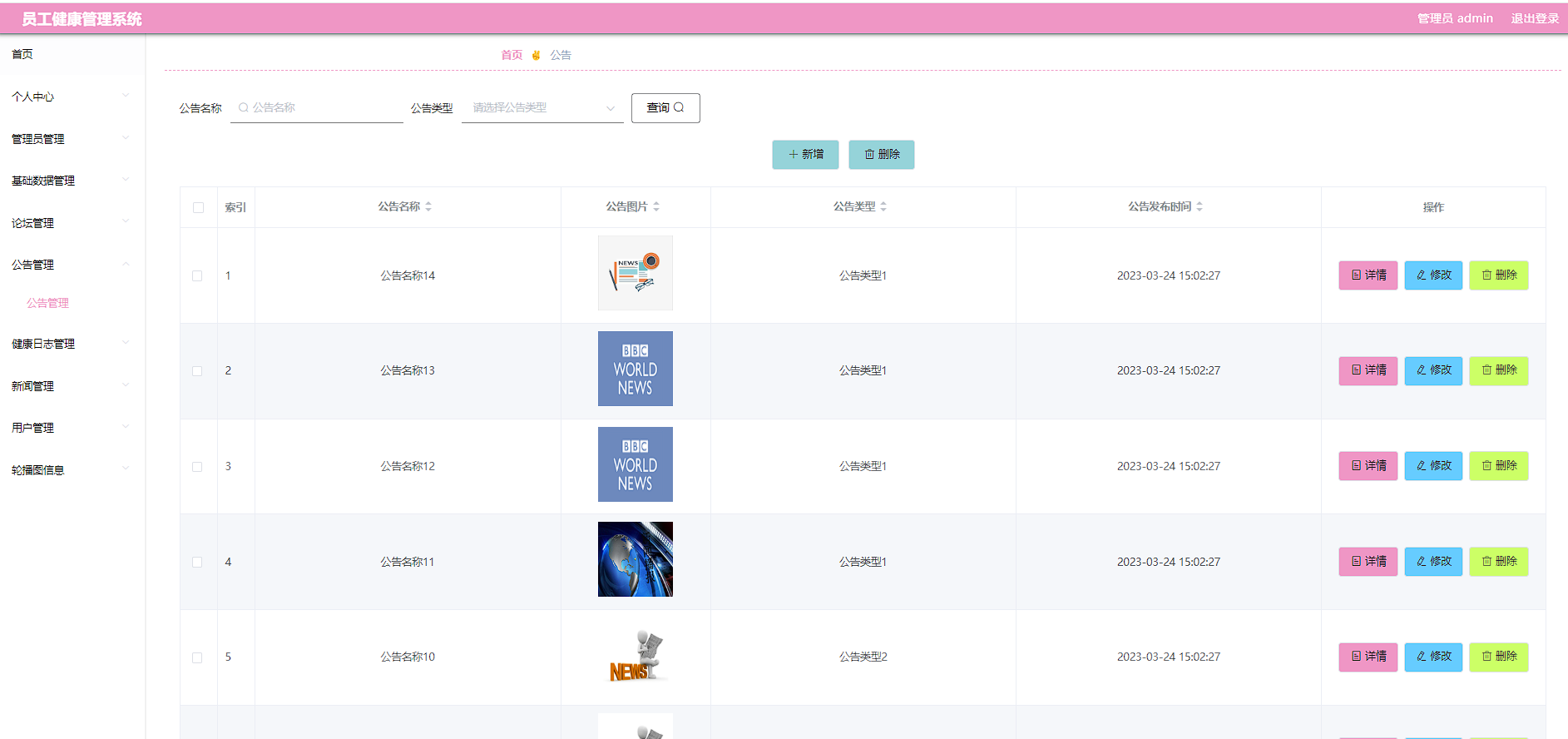This screenshot has width=1568, height=739.
Task: Click 删除 for 公告名称12
Action: 1499,466
